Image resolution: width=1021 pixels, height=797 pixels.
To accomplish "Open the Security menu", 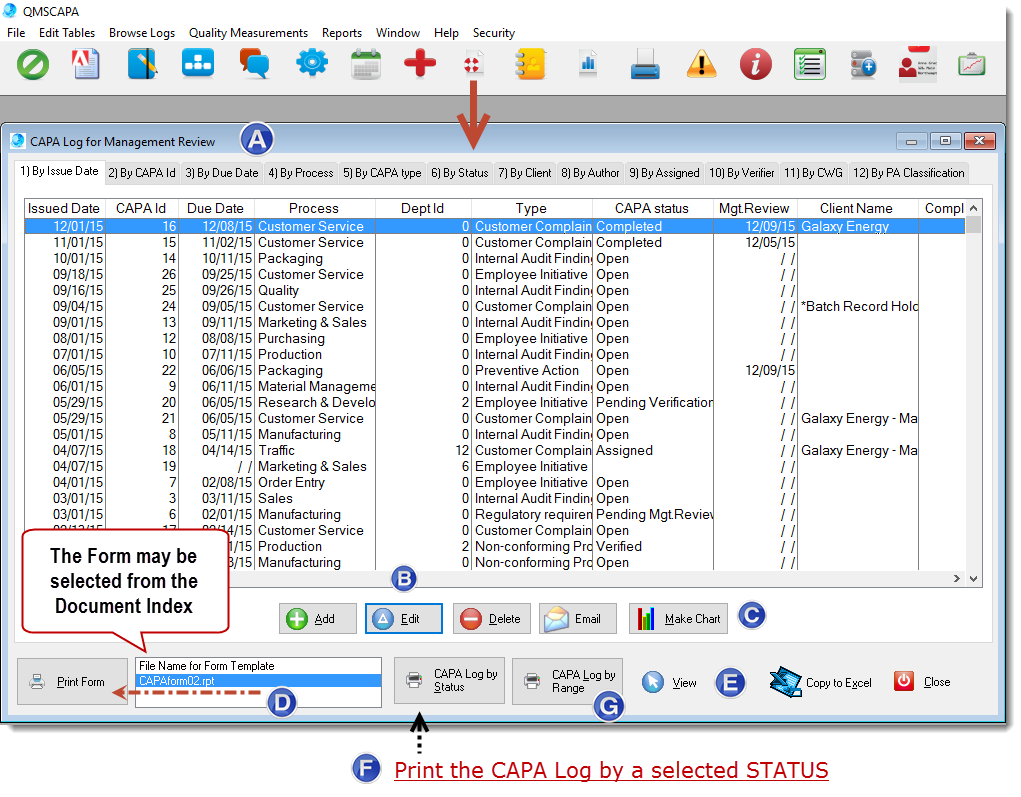I will click(x=493, y=32).
